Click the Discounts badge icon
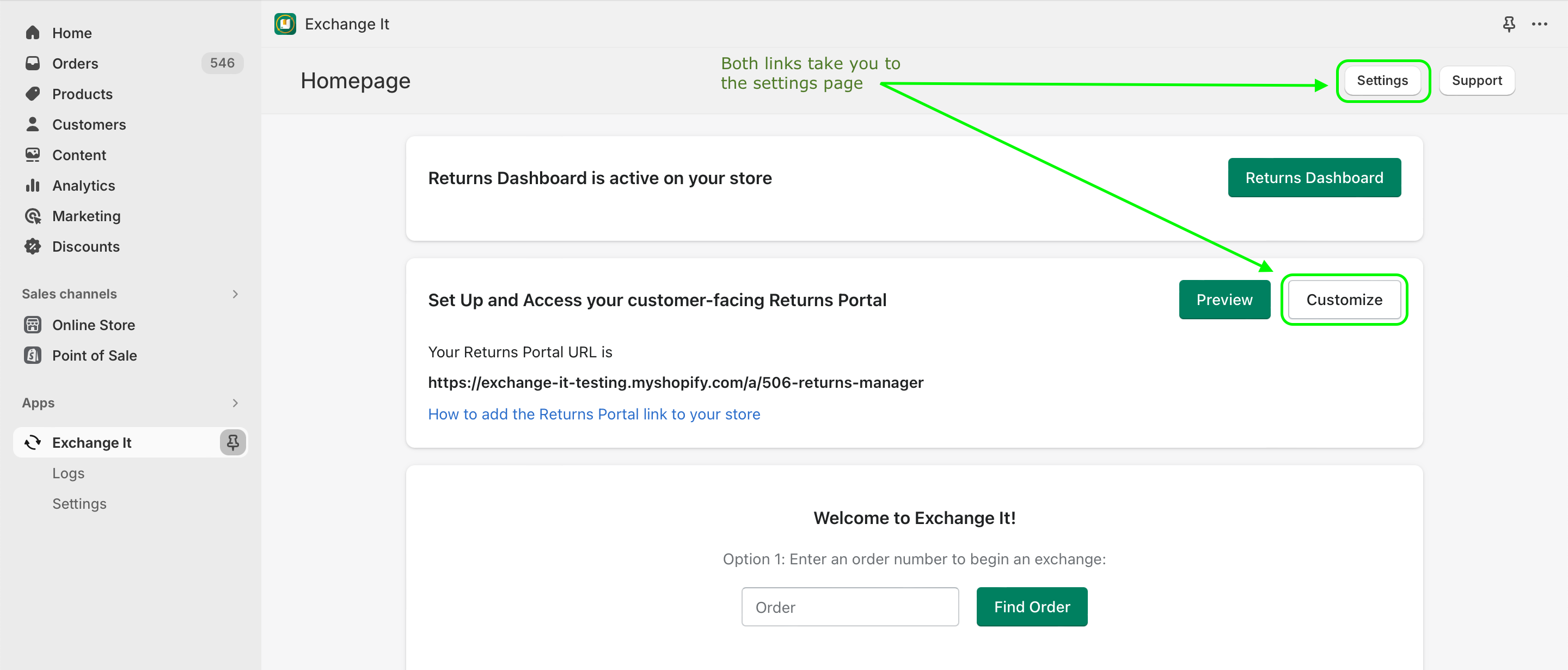The width and height of the screenshot is (1568, 670). click(33, 246)
